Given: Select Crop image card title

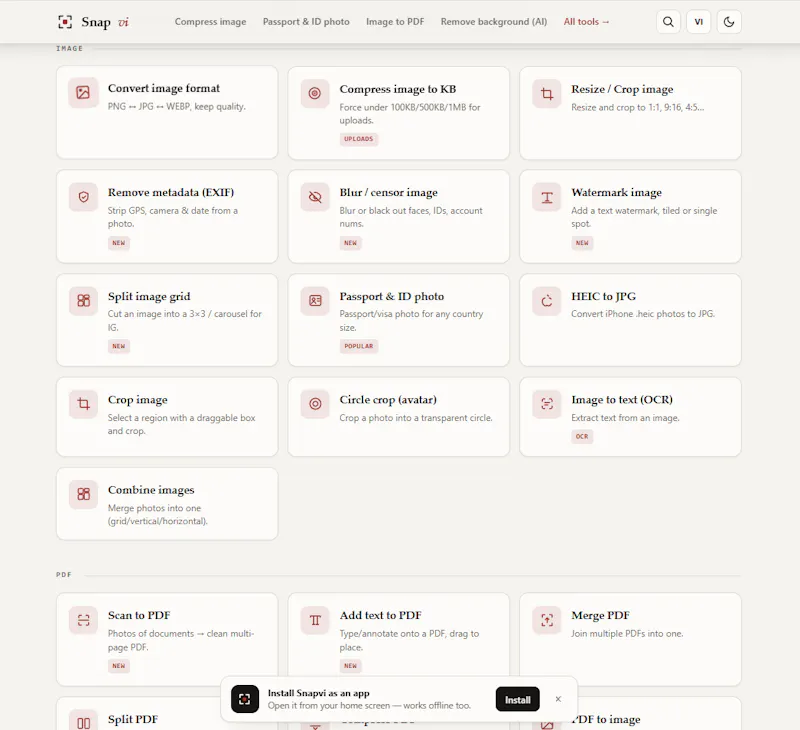Looking at the screenshot, I should pyautogui.click(x=138, y=400).
